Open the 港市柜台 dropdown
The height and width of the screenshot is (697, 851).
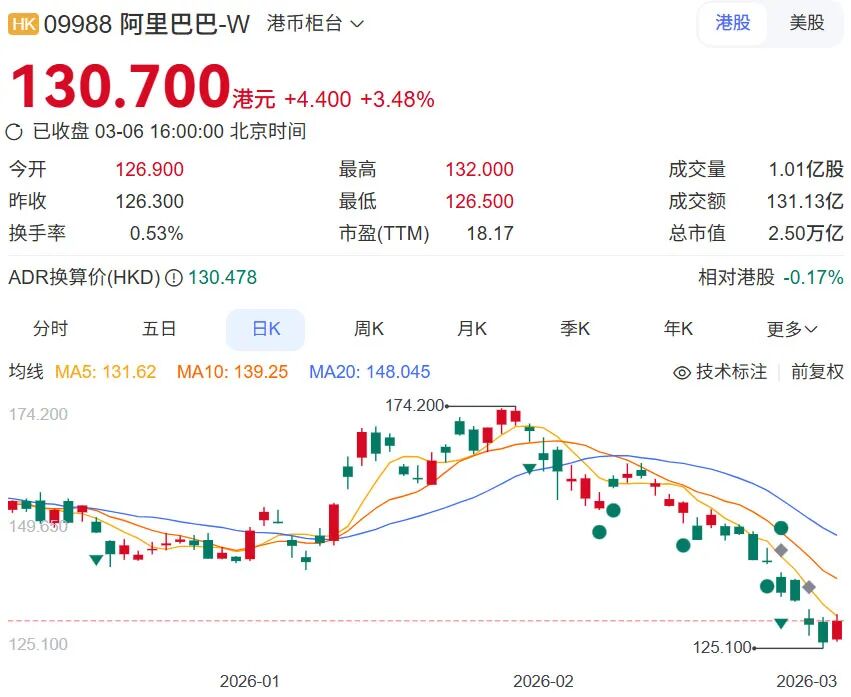pyautogui.click(x=315, y=23)
